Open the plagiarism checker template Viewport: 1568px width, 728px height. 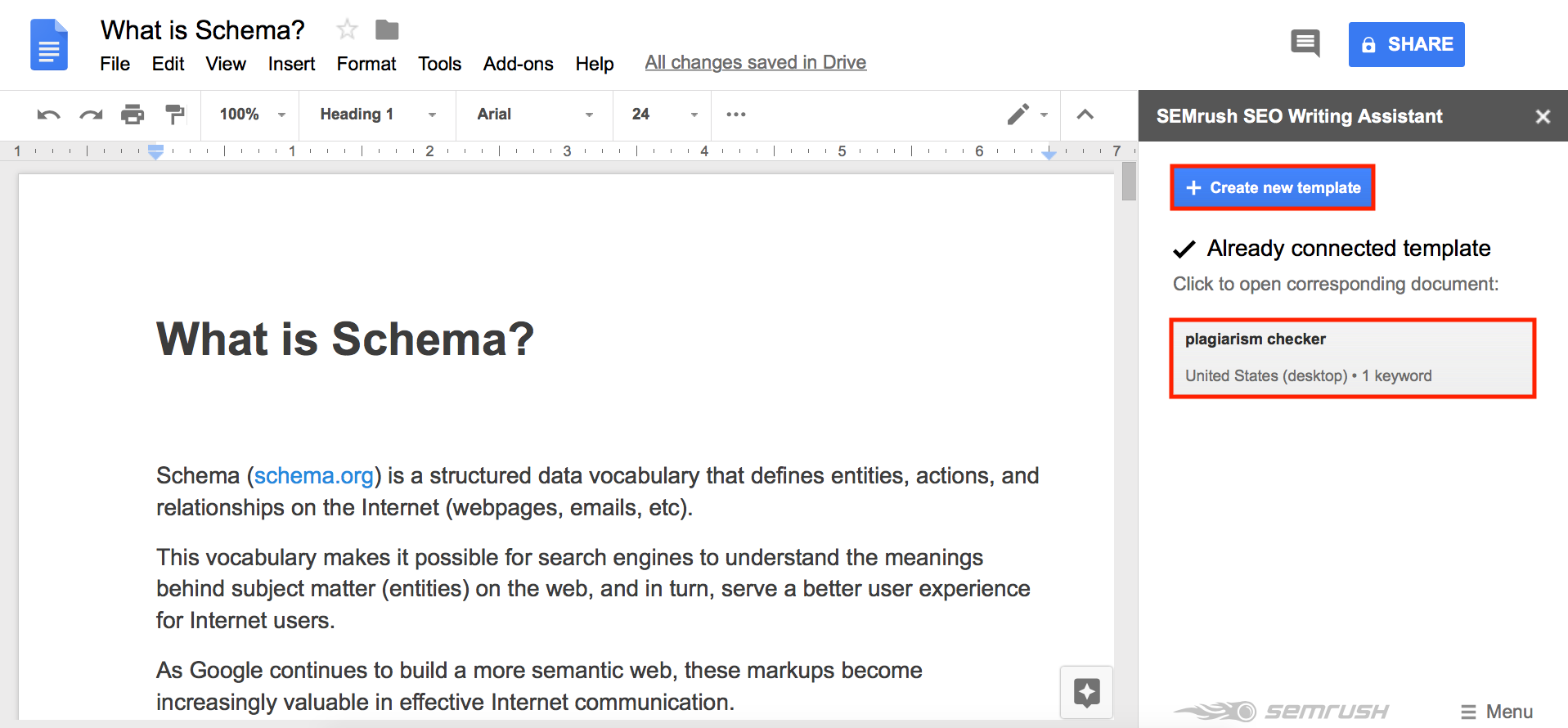click(x=1352, y=358)
